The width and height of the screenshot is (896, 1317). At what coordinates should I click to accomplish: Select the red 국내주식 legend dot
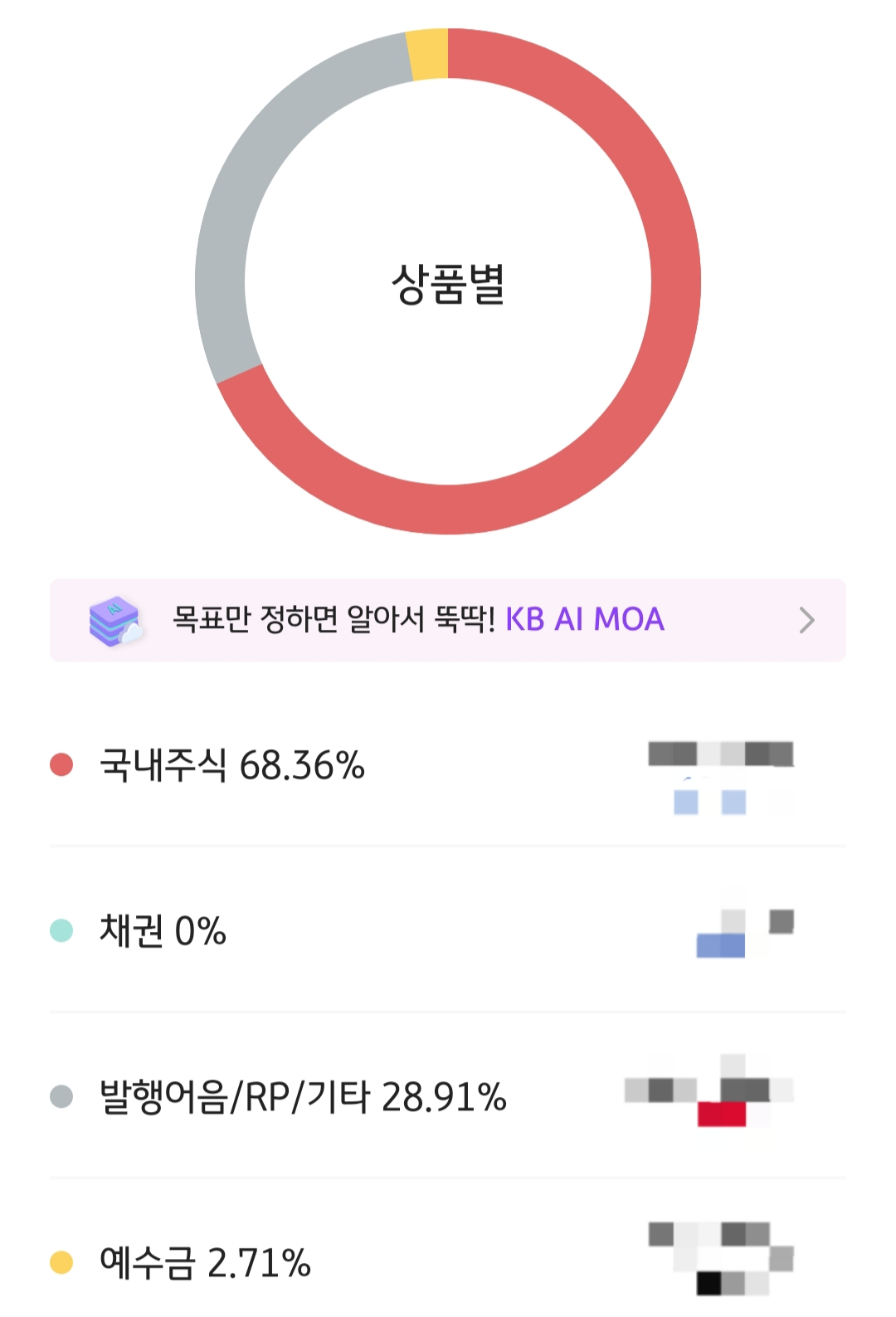tap(61, 764)
